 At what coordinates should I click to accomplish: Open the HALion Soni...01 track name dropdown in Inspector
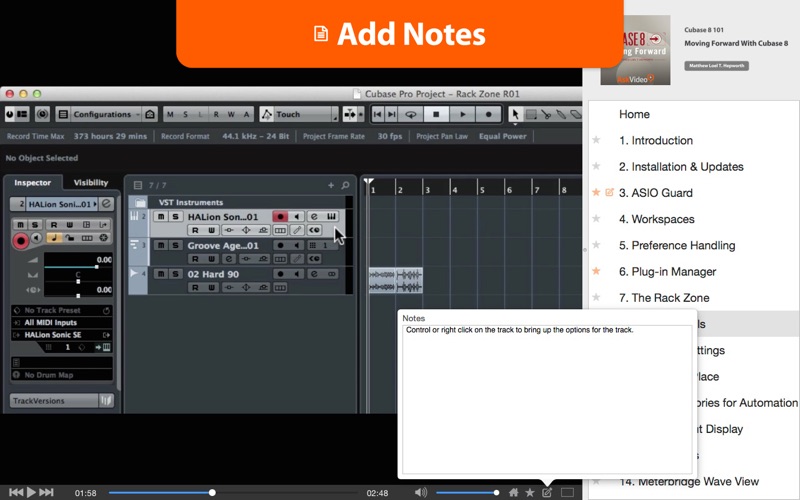point(61,204)
